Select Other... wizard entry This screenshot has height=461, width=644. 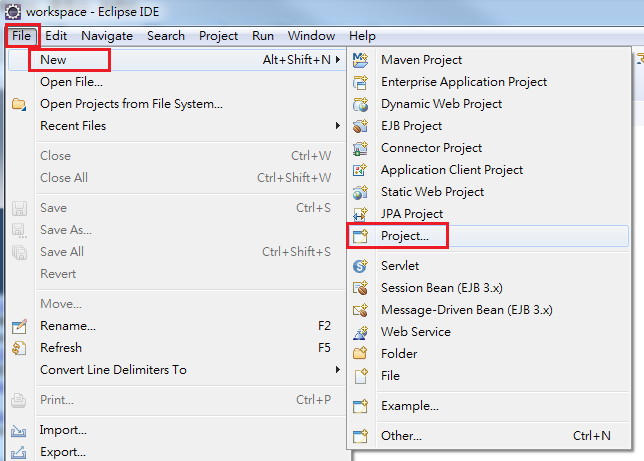[x=401, y=436]
